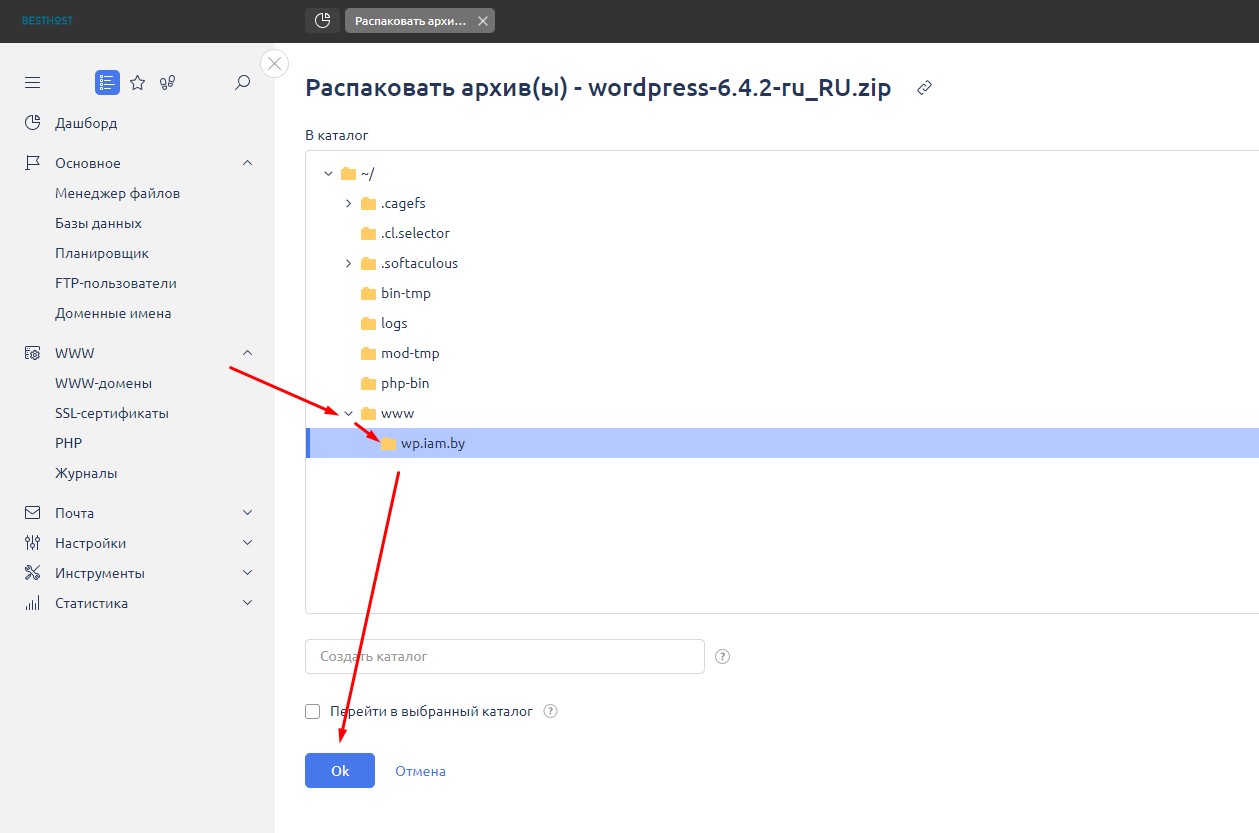
Task: Enable Перейти в выбранный каталог checkbox
Action: tap(313, 712)
